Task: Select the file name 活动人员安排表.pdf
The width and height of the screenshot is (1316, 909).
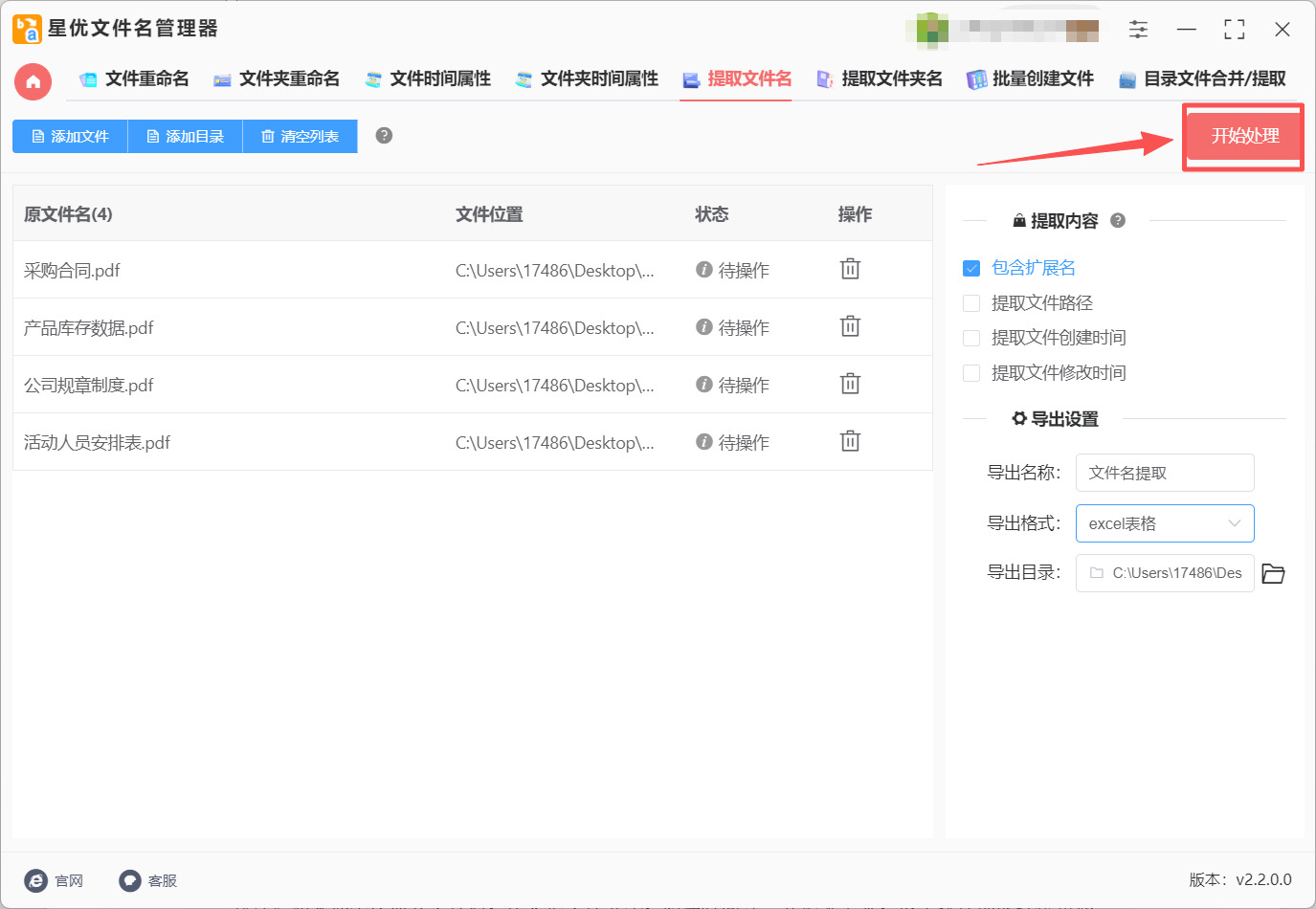Action: [x=98, y=443]
